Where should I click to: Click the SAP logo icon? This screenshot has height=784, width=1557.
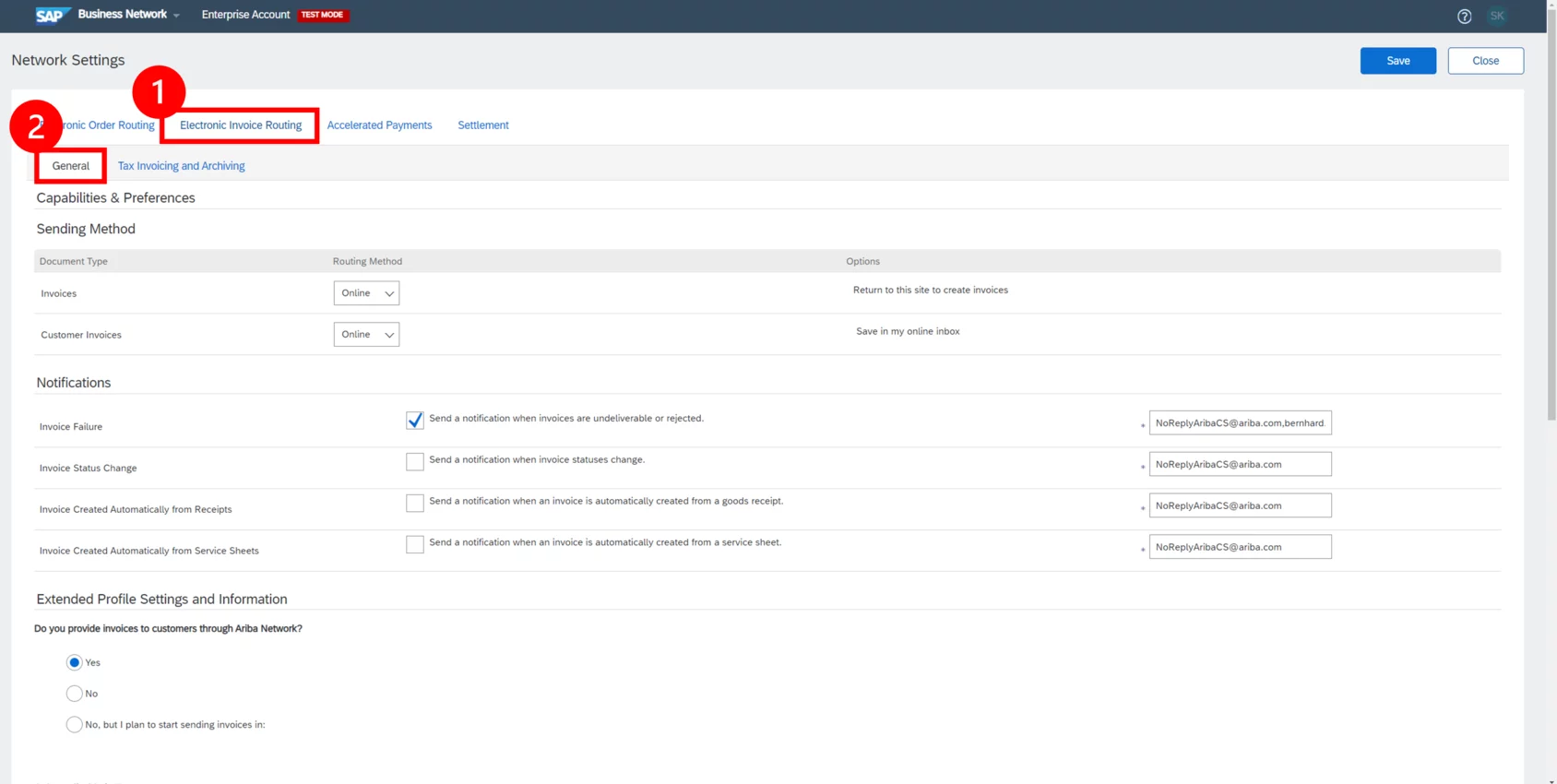pos(52,15)
